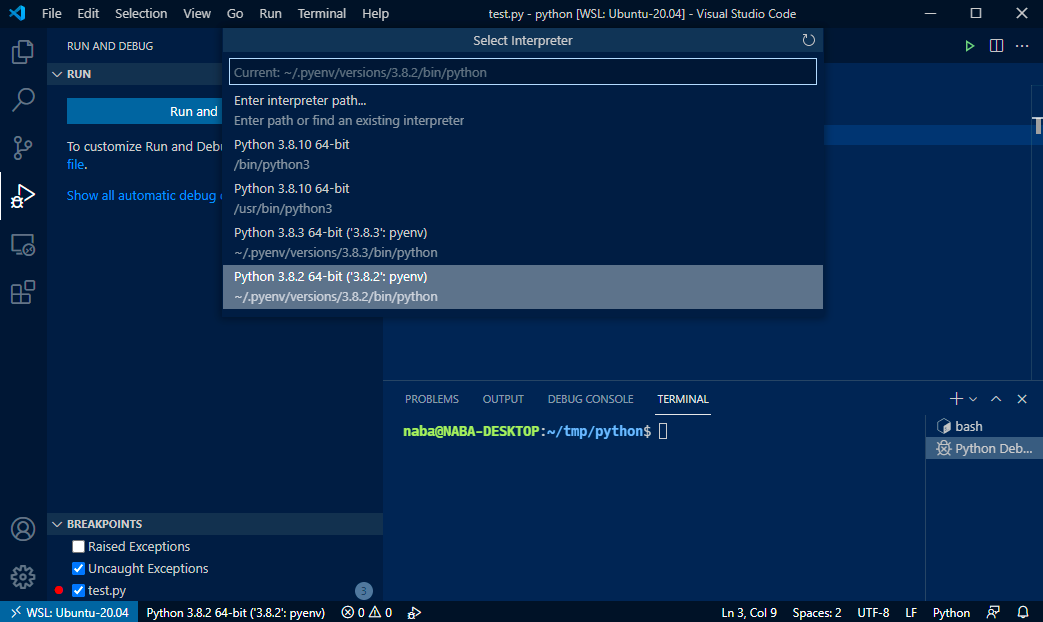Open the Explorer view in activity bar
This screenshot has width=1043, height=622.
tap(22, 52)
